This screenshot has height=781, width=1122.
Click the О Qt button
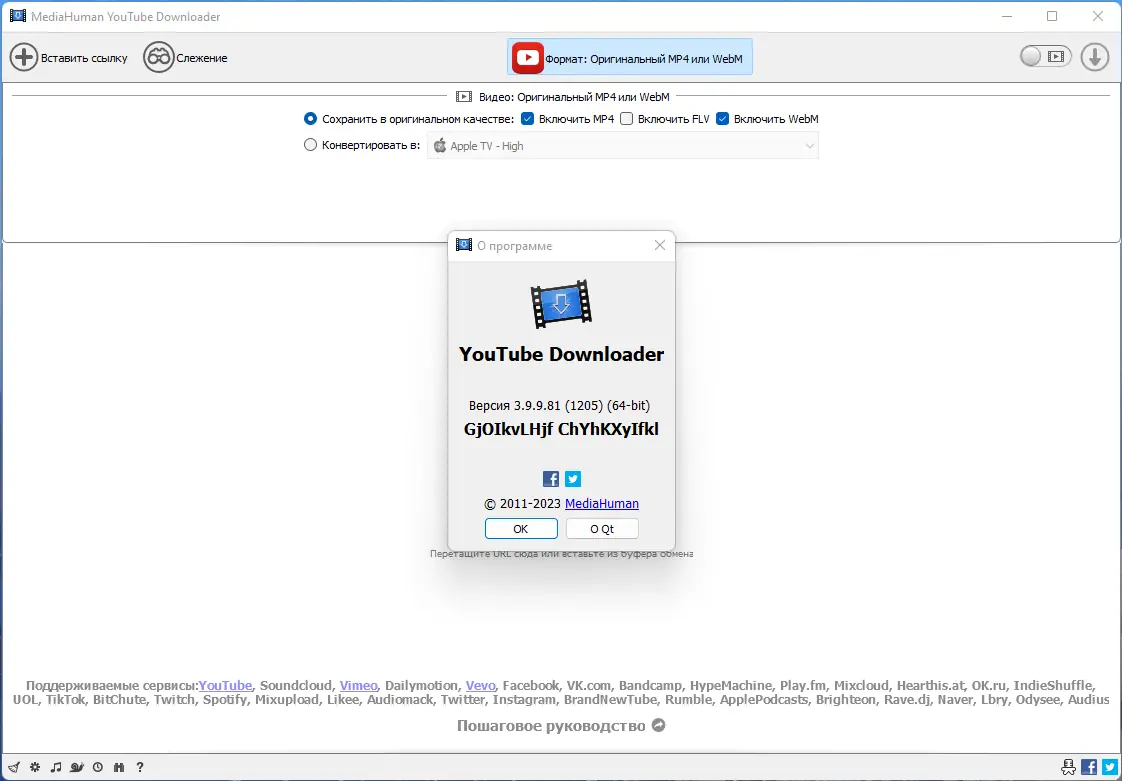click(x=602, y=529)
